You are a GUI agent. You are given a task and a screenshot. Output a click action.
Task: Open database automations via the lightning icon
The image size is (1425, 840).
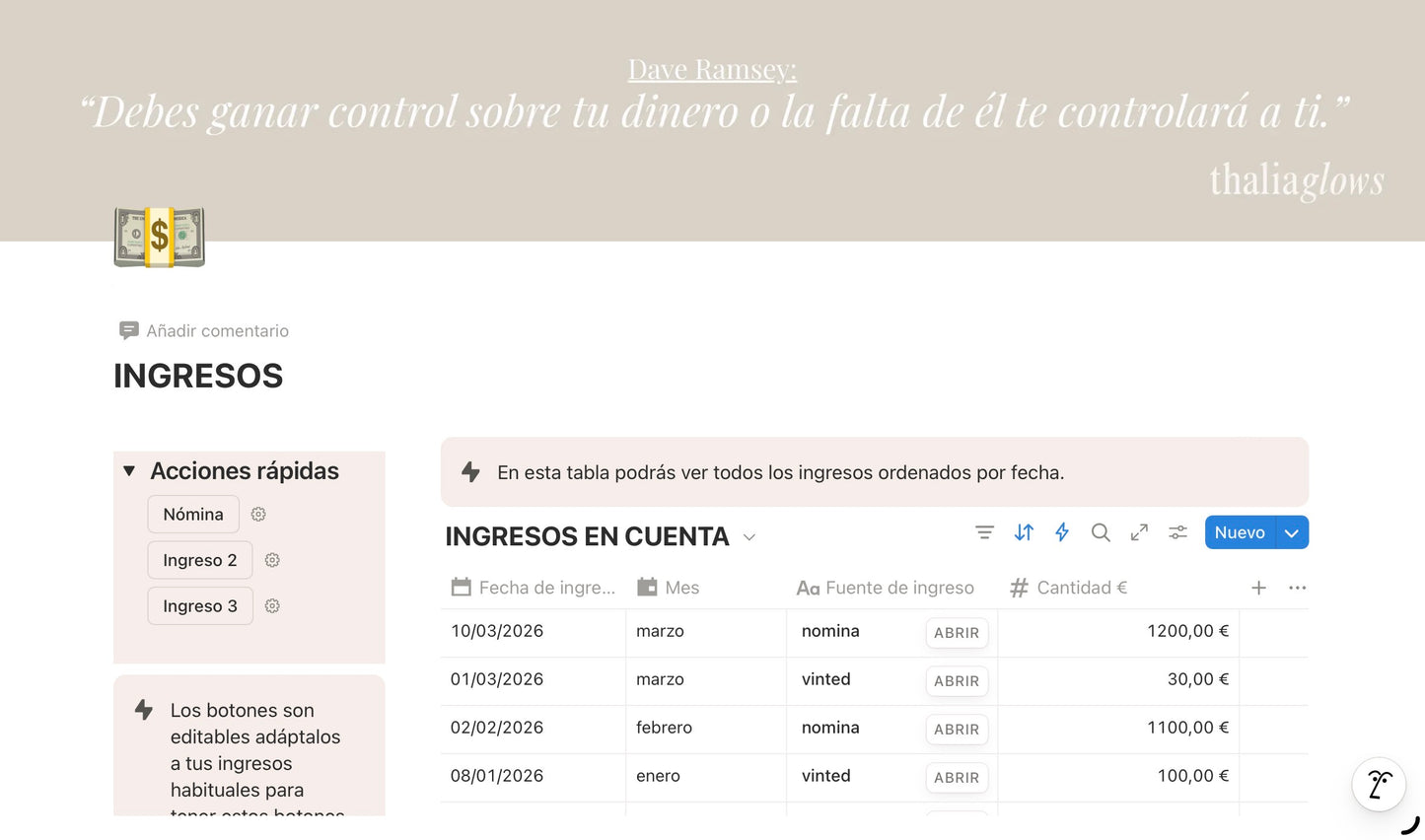click(1061, 532)
